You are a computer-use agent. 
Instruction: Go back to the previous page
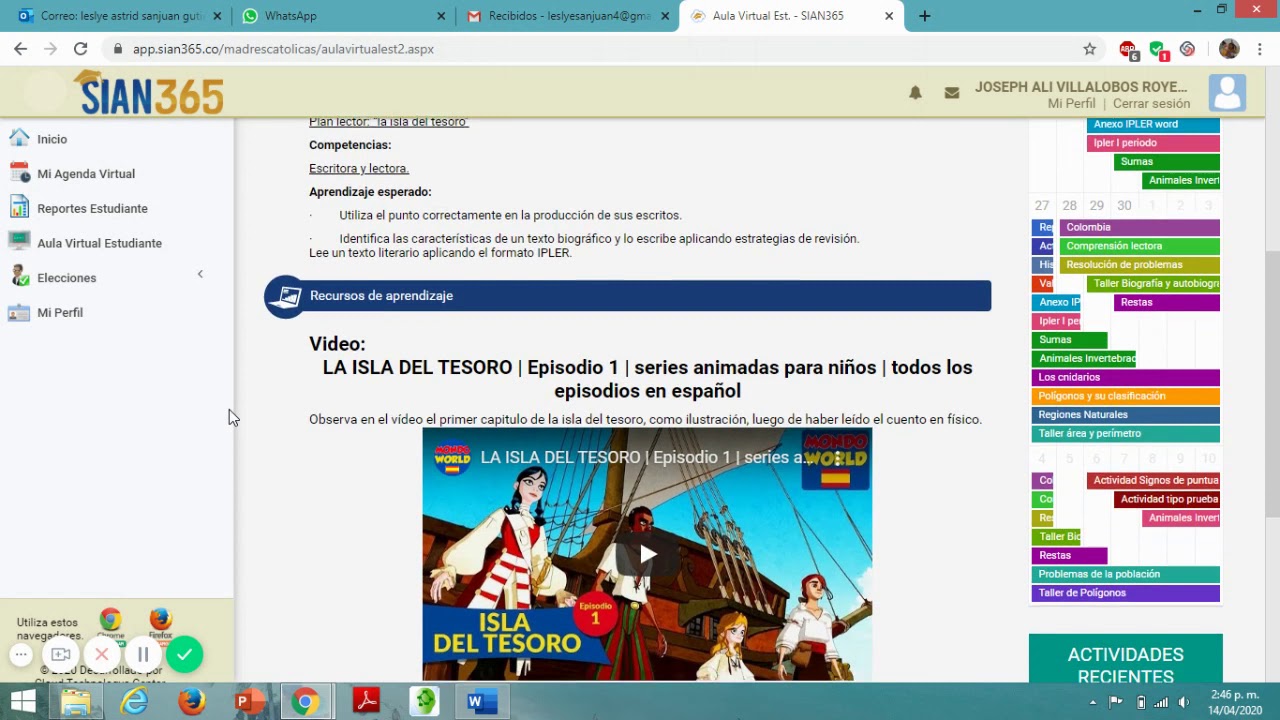click(20, 49)
